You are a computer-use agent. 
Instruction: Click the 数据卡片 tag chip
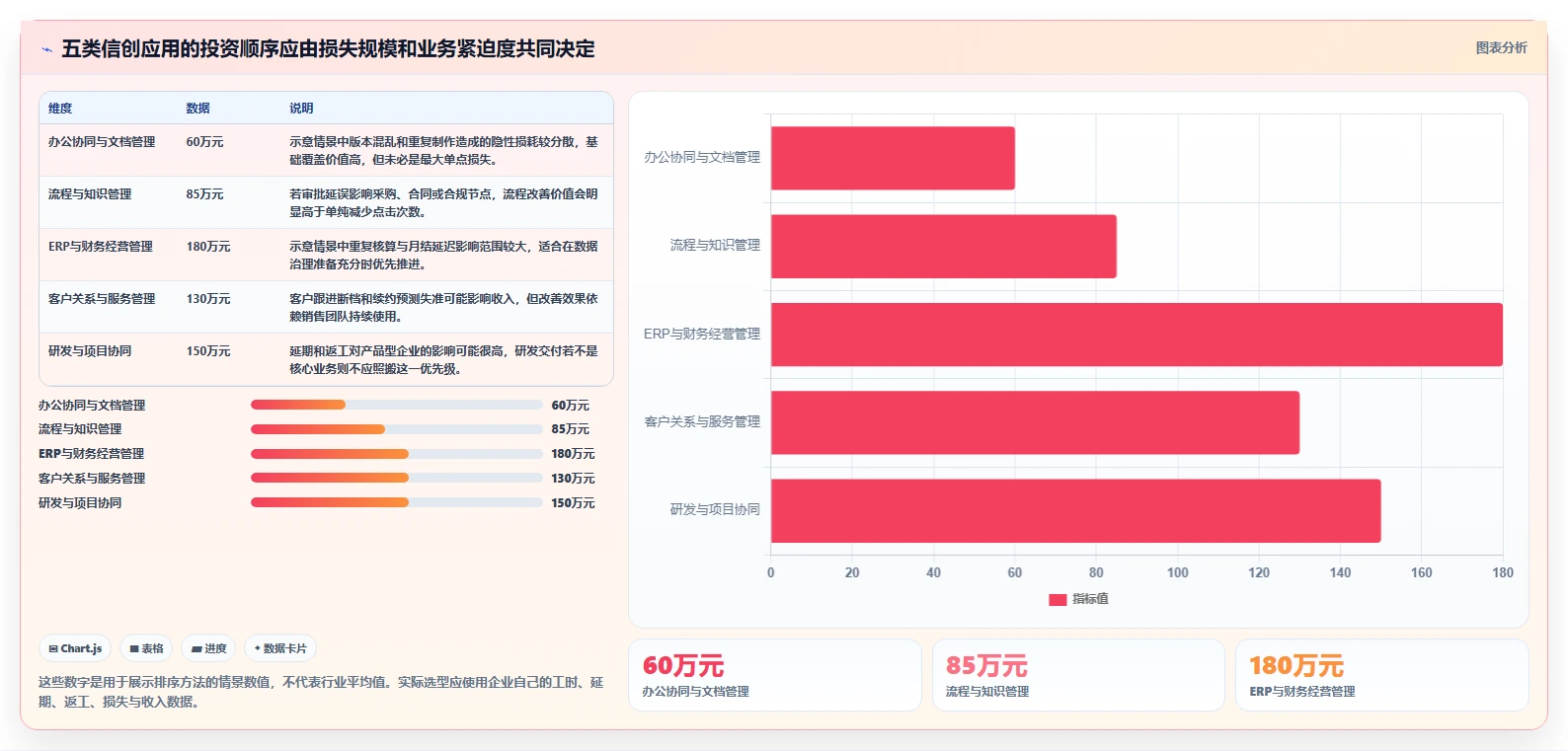280,648
